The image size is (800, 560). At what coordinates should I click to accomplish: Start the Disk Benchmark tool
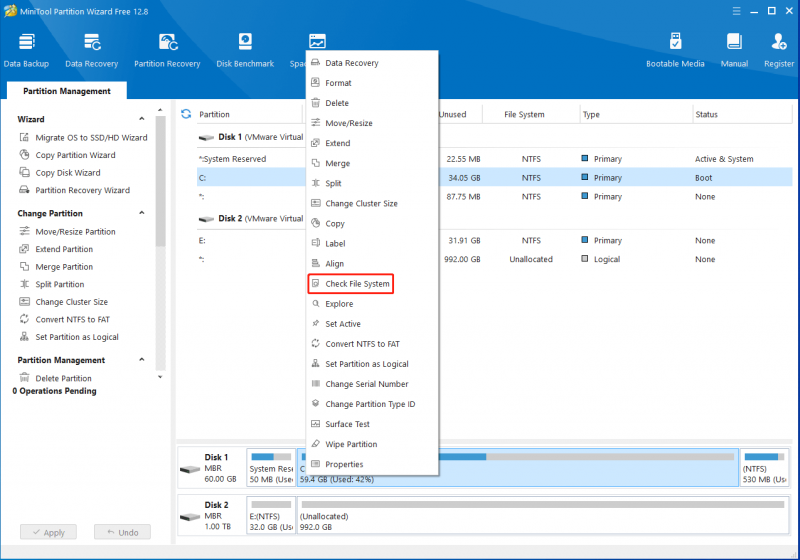[245, 50]
